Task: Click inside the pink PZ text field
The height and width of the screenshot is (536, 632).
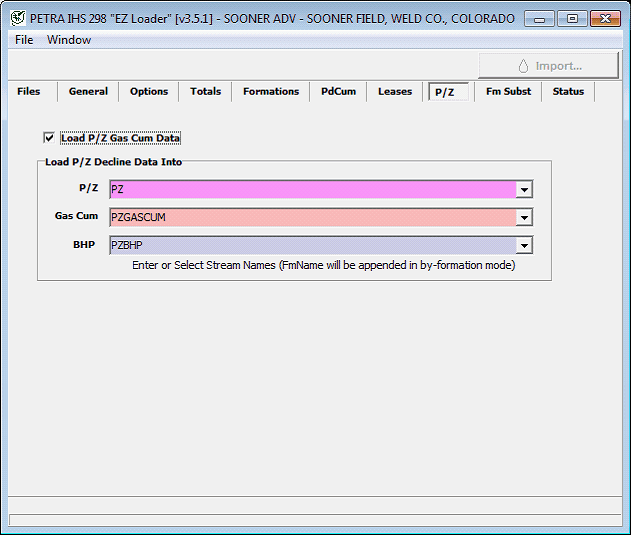Action: tap(310, 190)
